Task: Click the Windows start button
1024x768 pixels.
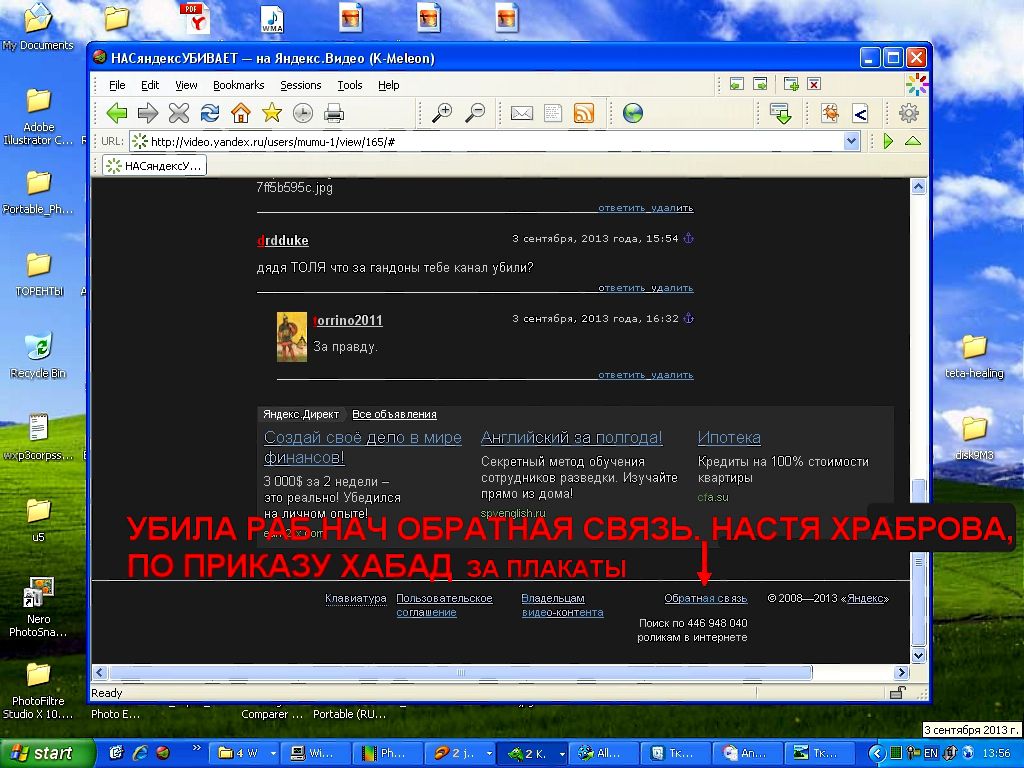Action: 46,753
